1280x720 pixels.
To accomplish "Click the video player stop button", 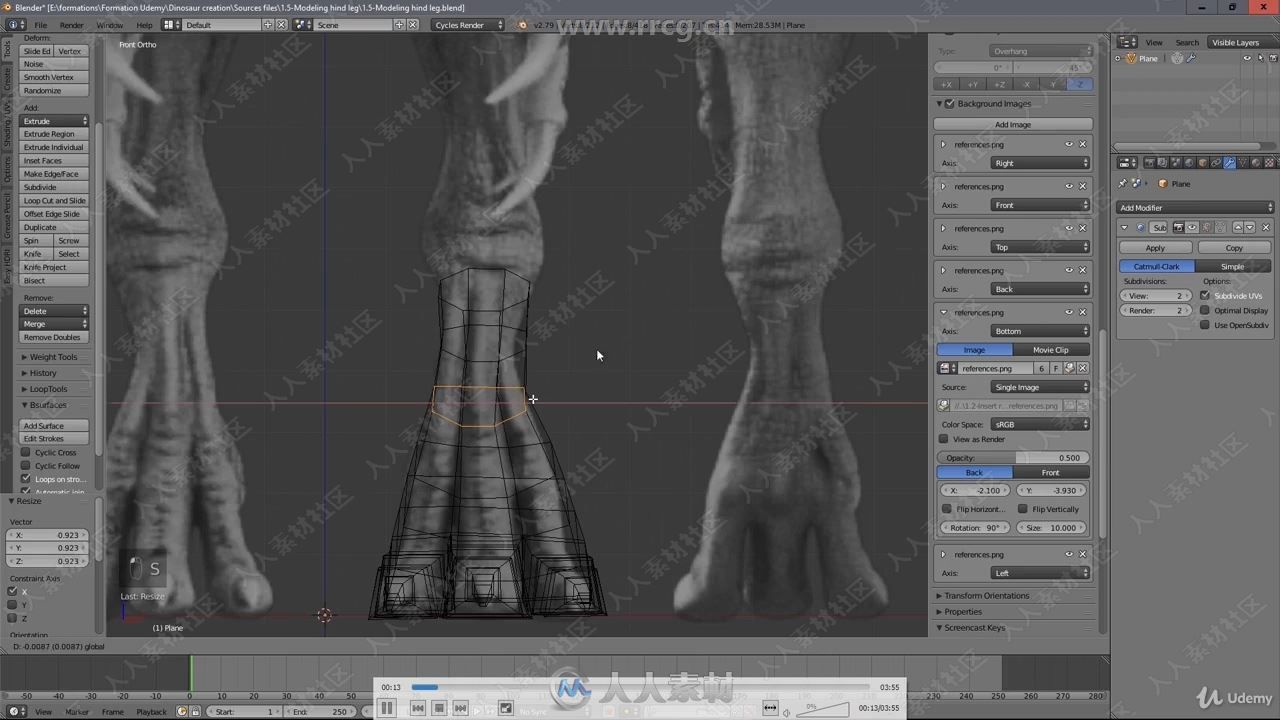I will point(439,708).
